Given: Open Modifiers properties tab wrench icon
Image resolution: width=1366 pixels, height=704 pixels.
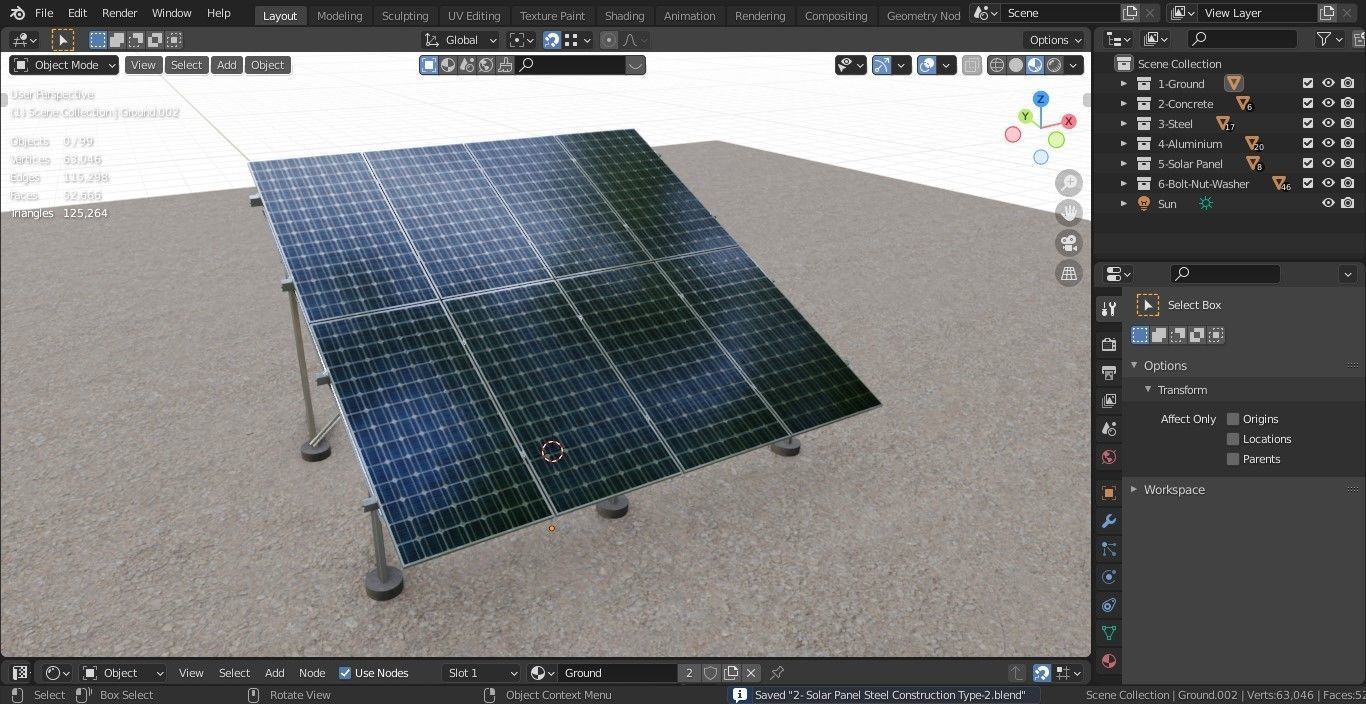Looking at the screenshot, I should point(1108,521).
